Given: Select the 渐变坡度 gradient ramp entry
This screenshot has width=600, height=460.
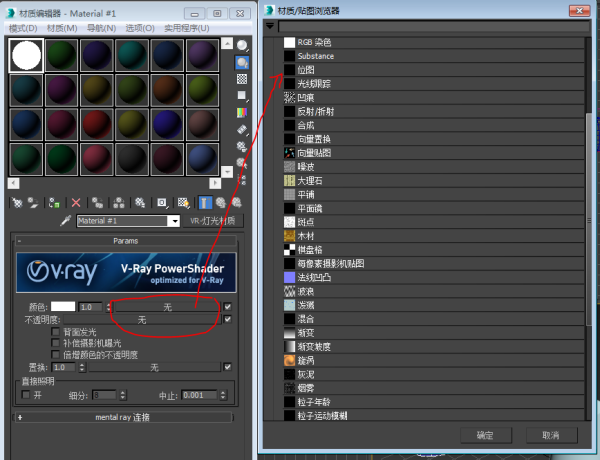Looking at the screenshot, I should pos(434,347).
